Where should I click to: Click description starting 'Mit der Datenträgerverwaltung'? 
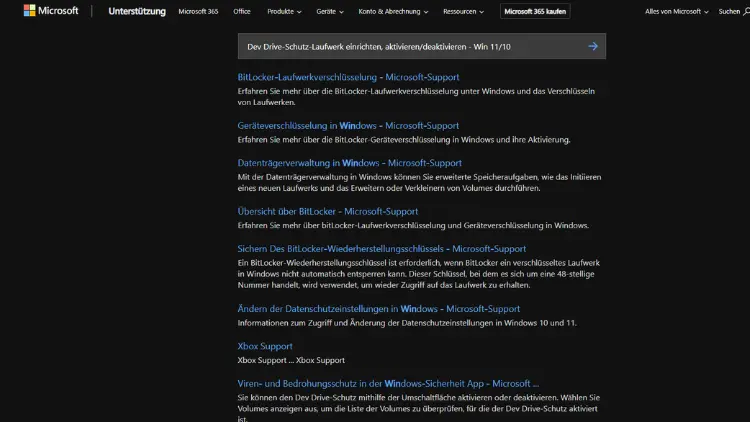419,183
